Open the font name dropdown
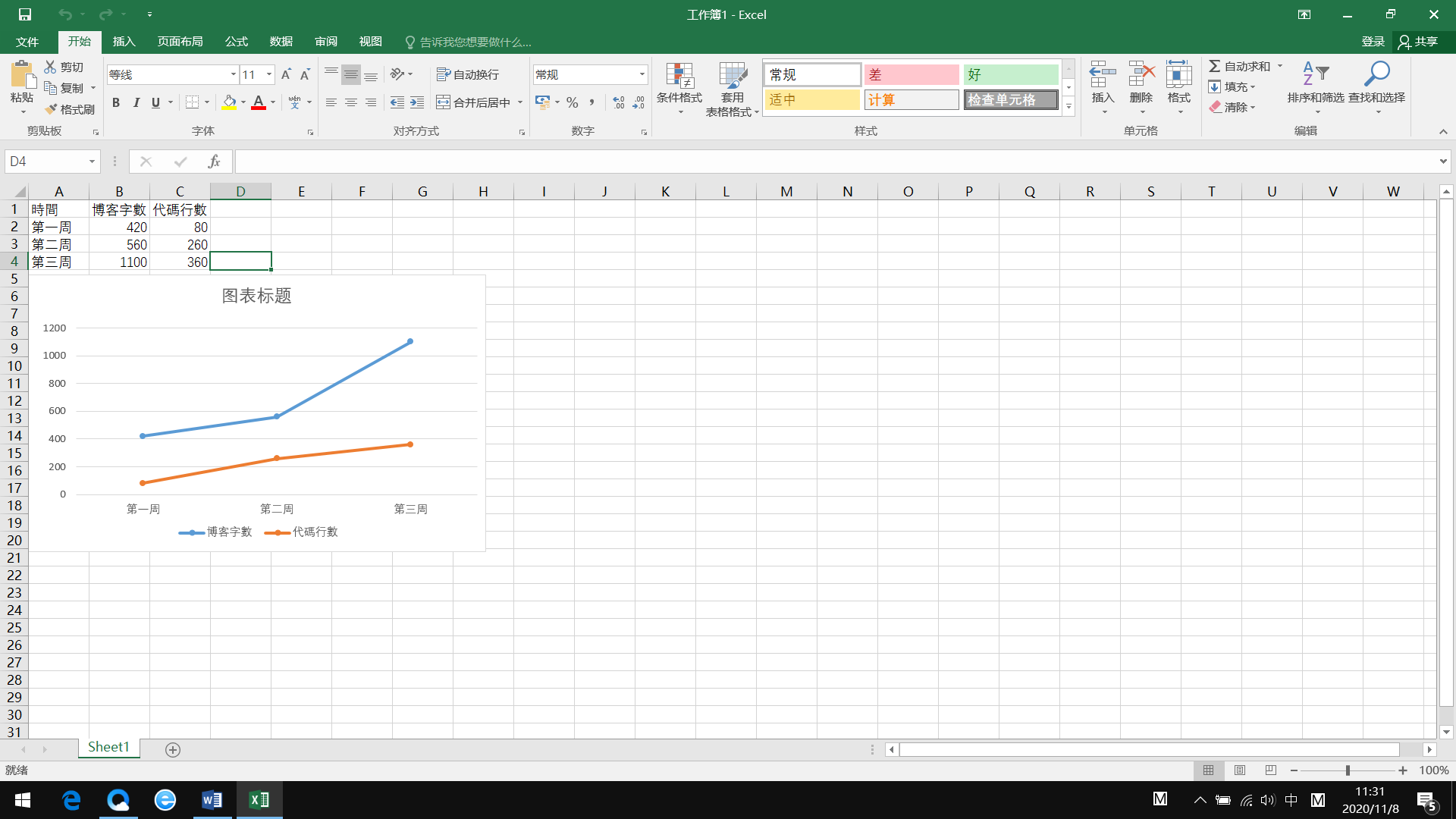The image size is (1456, 819). tap(233, 74)
